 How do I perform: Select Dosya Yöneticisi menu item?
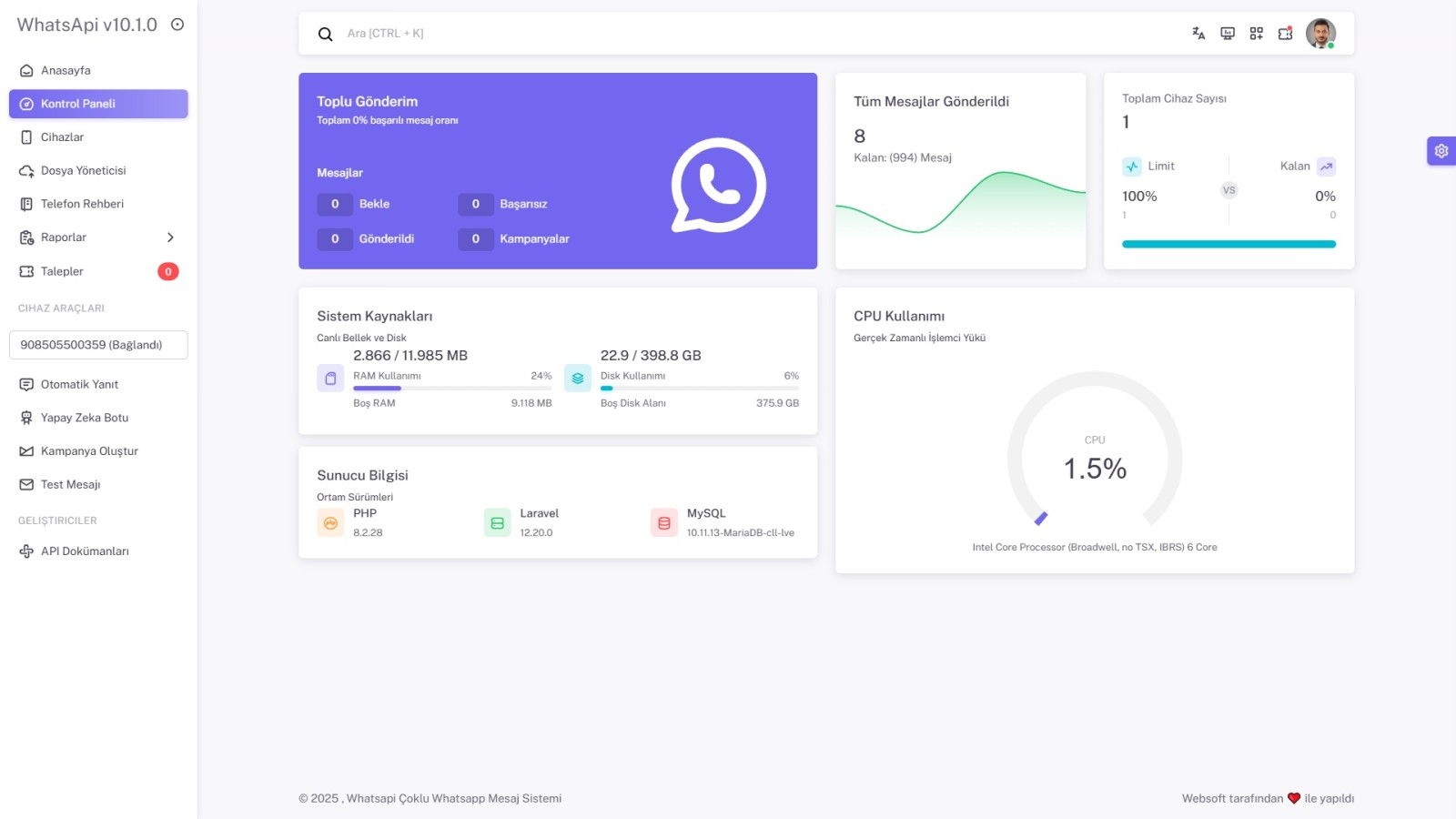[x=83, y=171]
